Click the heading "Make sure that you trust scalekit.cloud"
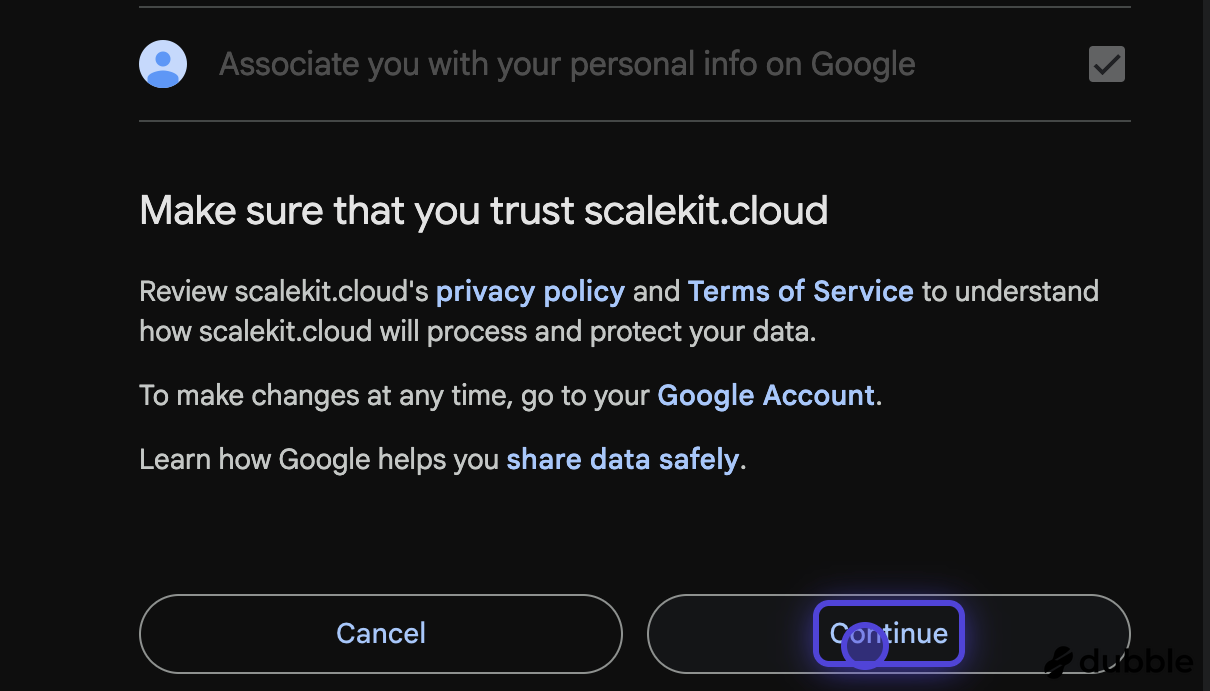 pyautogui.click(x=484, y=210)
